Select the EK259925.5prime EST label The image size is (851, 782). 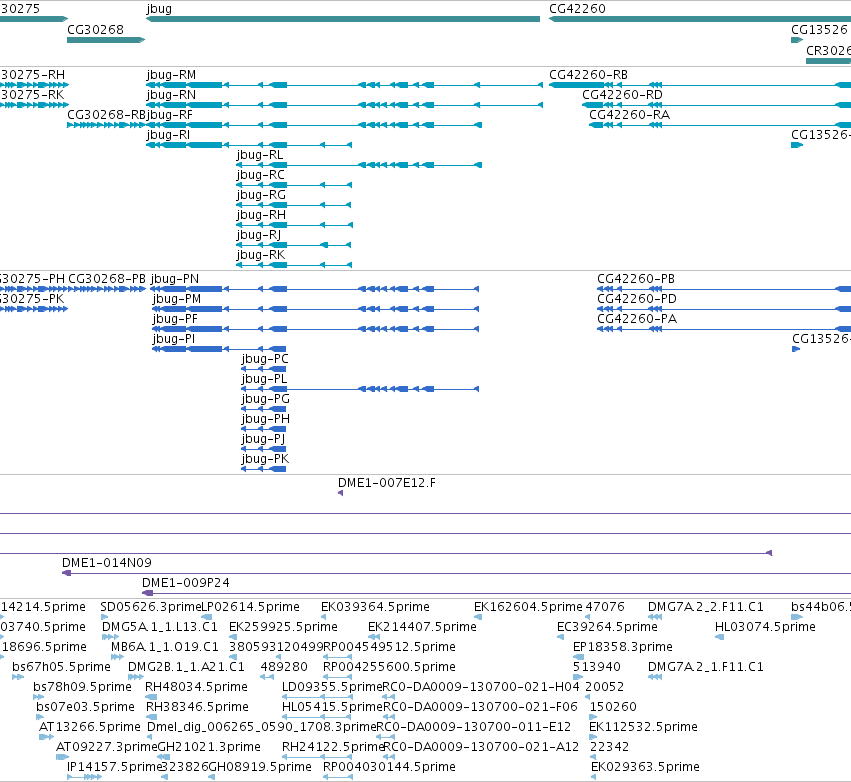[283, 627]
